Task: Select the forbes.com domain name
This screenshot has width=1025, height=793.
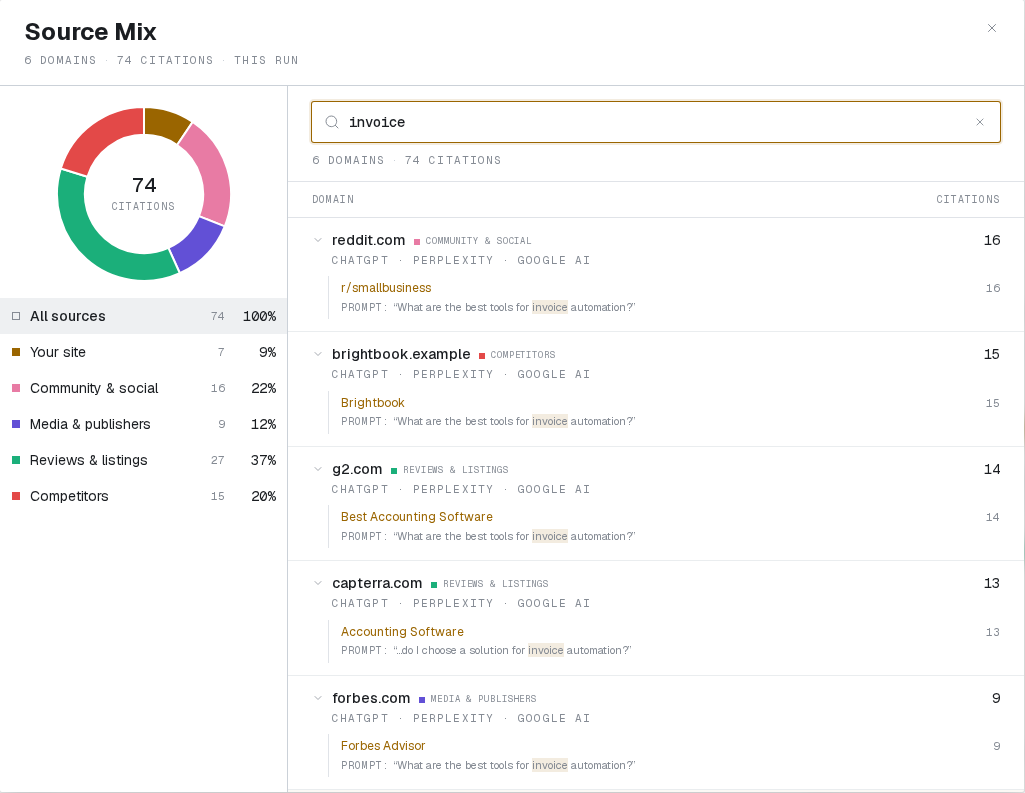Action: (x=371, y=698)
